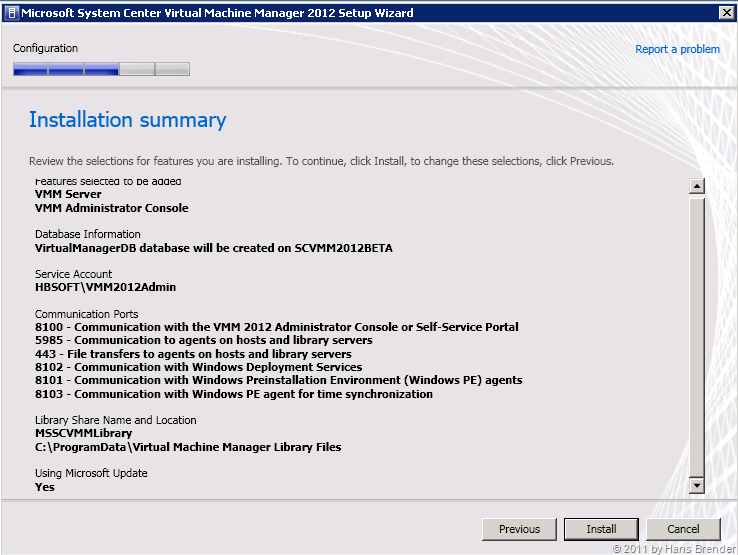Screen dimensions: 738x555
Task: Select the 443 file transfers port entry
Action: pyautogui.click(x=193, y=354)
